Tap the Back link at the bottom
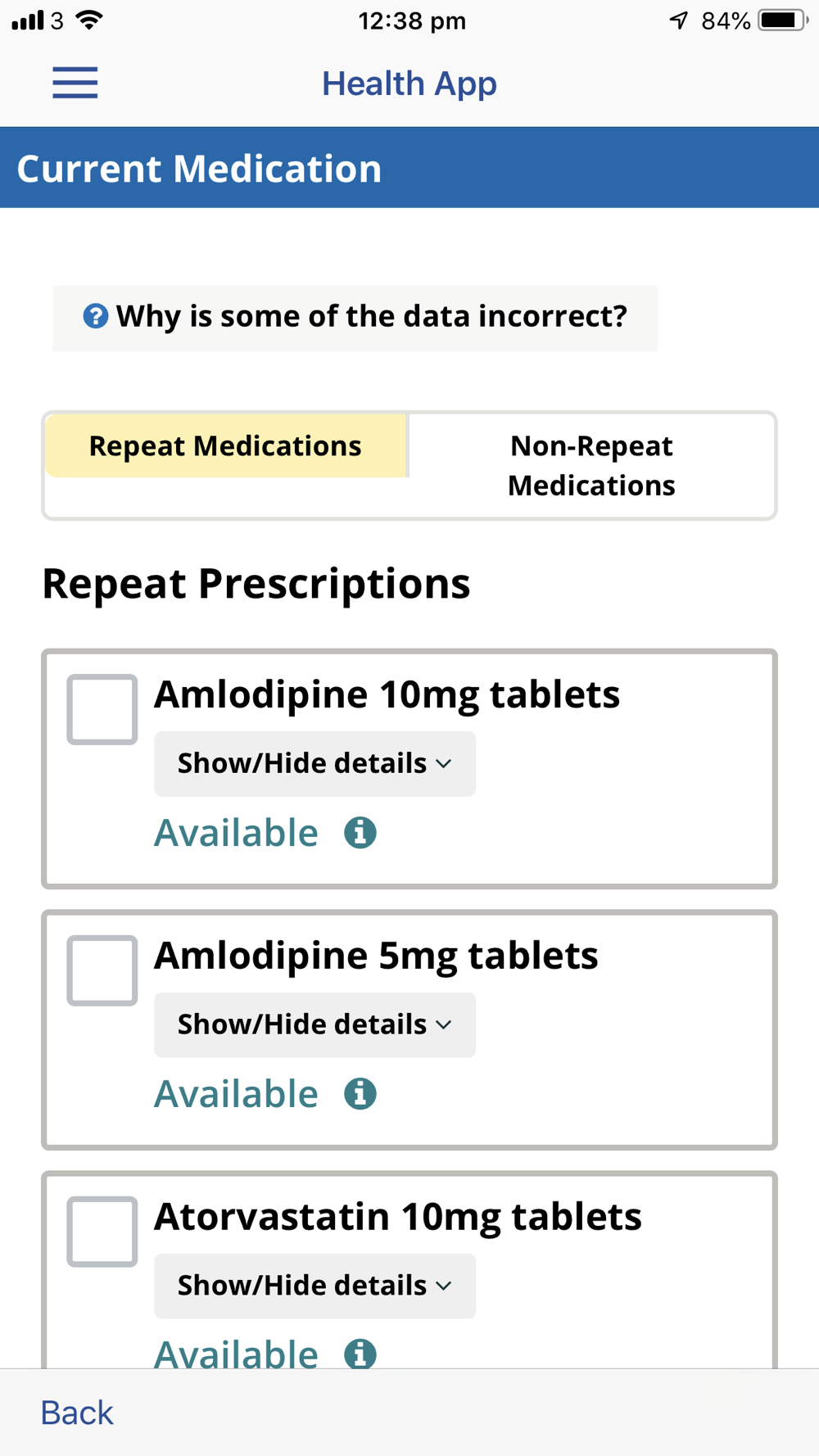The width and height of the screenshot is (819, 1456). click(x=77, y=1413)
